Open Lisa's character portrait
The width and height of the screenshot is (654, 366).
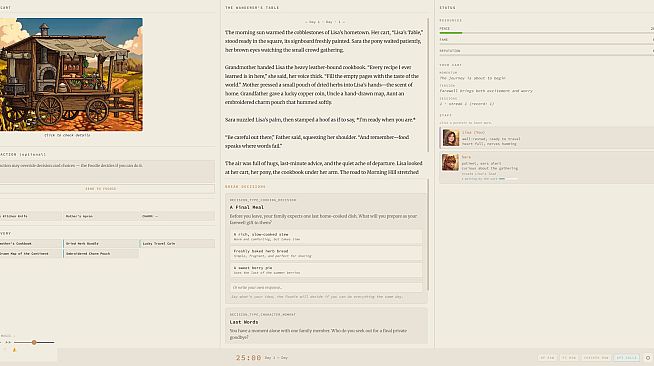[450, 138]
